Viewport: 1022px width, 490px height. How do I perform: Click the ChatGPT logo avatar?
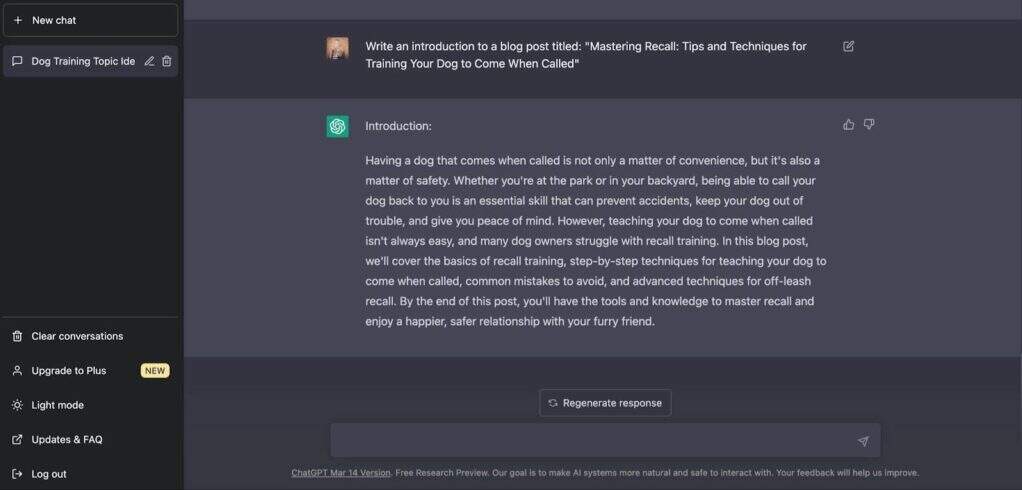pyautogui.click(x=338, y=126)
